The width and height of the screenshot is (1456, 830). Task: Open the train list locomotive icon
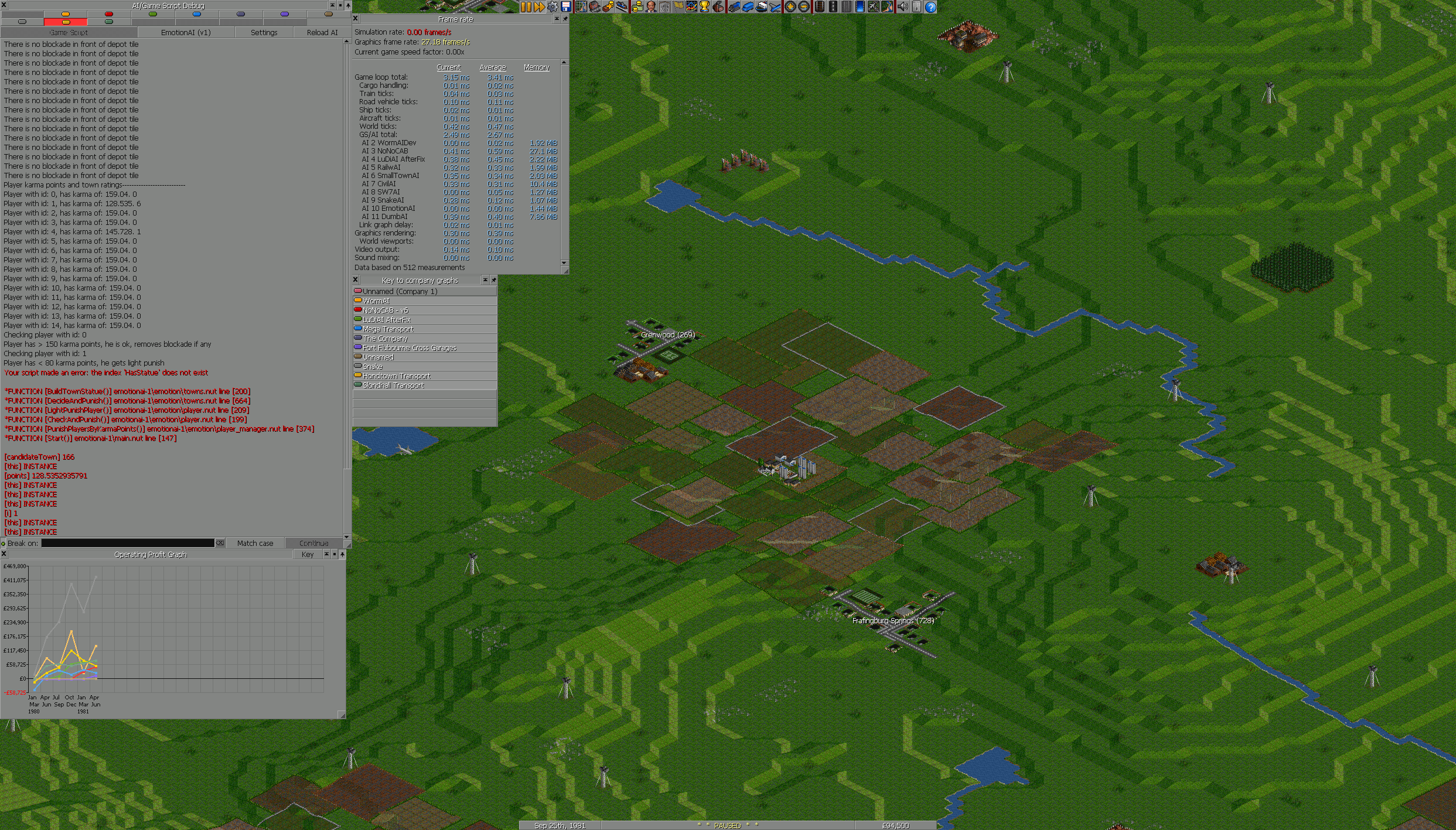pos(734,7)
